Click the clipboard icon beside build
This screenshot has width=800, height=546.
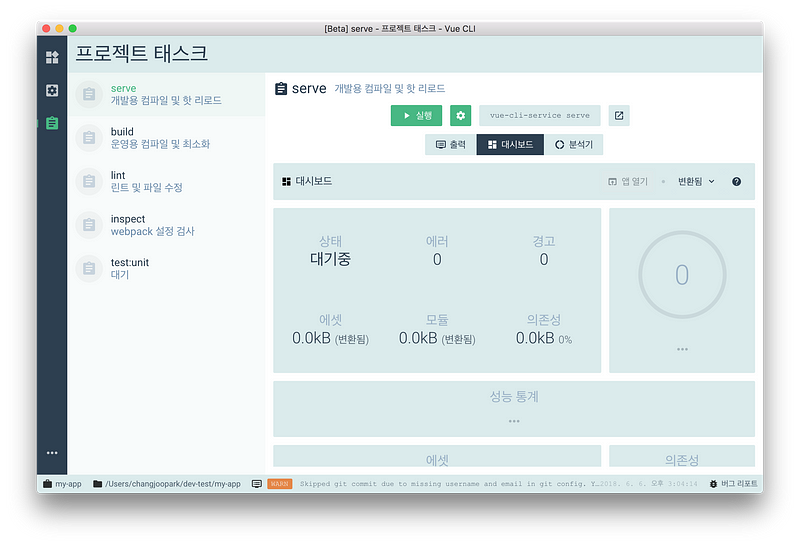[x=89, y=138]
